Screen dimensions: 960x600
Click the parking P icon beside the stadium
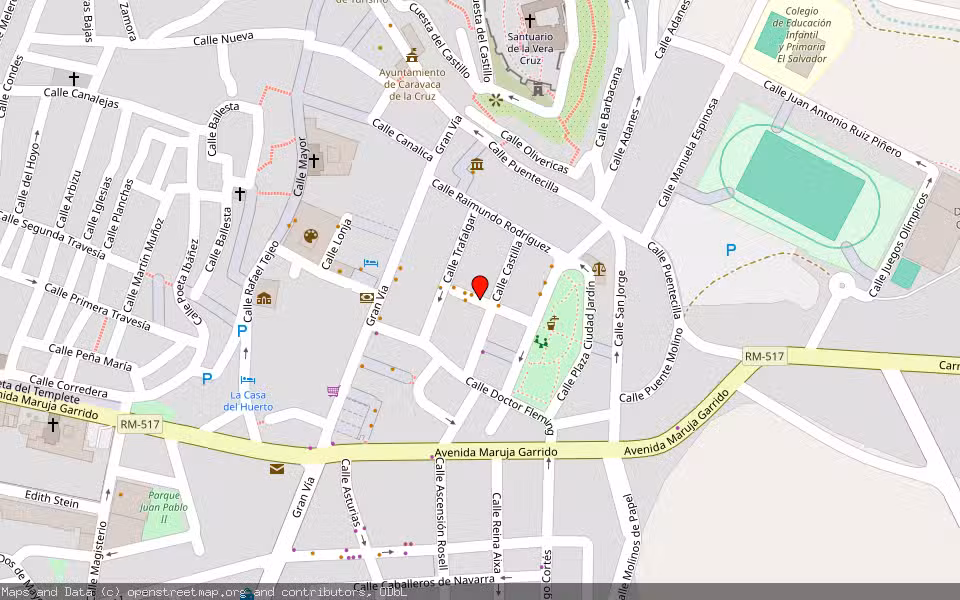point(730,250)
